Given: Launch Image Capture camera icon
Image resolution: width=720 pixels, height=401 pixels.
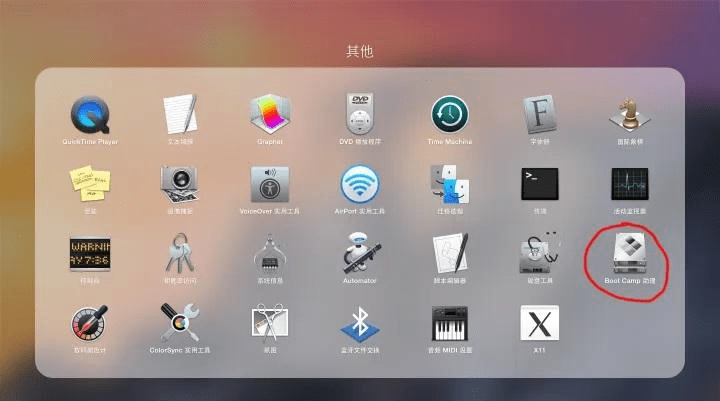Looking at the screenshot, I should (180, 184).
